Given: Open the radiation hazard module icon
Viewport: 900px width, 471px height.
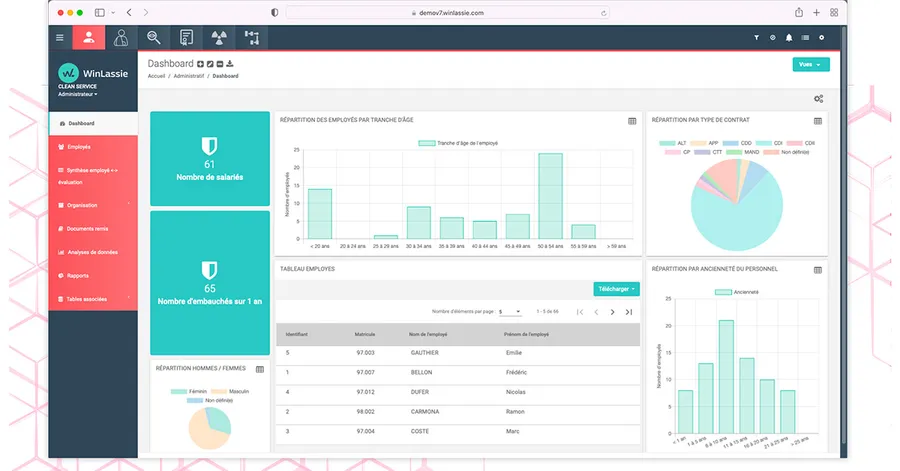Looking at the screenshot, I should (218, 38).
